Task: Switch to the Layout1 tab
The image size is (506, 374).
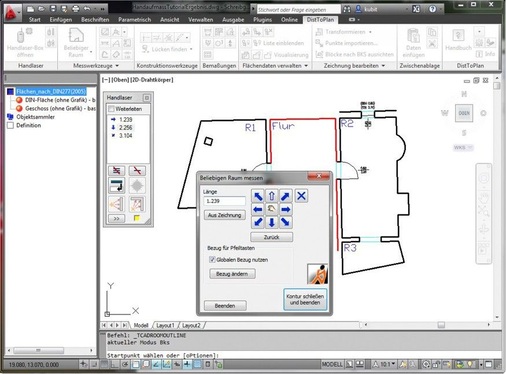Action: coord(165,325)
